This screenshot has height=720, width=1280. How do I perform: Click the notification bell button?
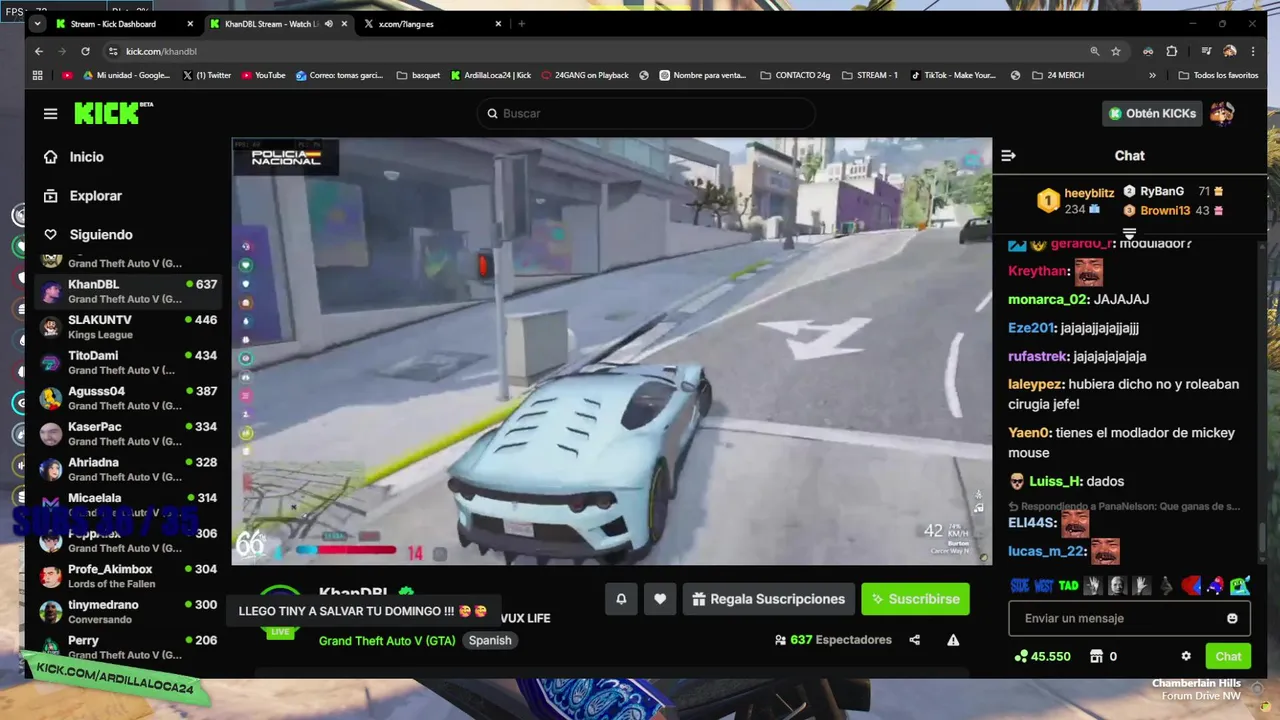621,599
